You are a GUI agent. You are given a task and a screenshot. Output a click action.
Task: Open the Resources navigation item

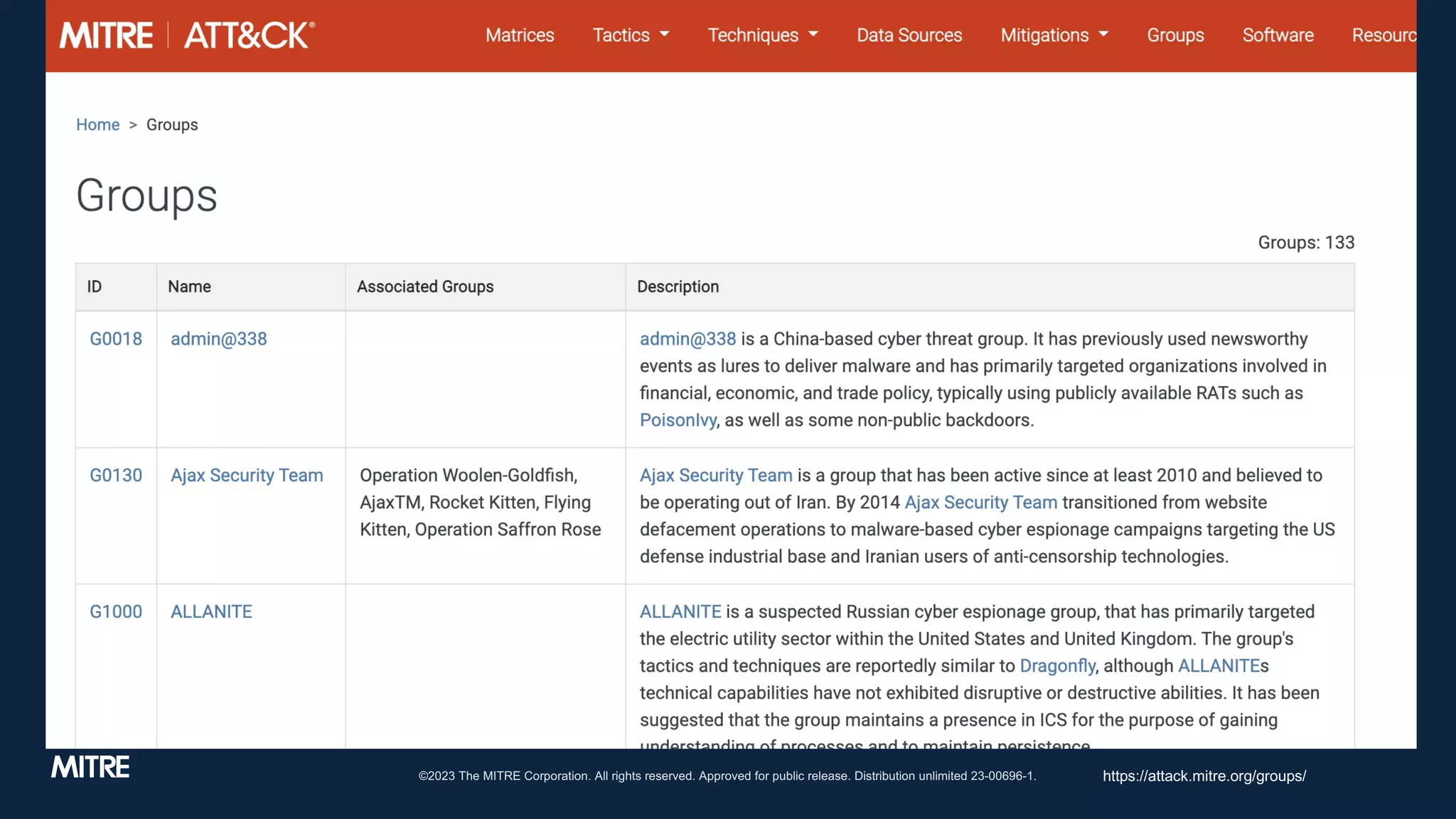(1383, 35)
